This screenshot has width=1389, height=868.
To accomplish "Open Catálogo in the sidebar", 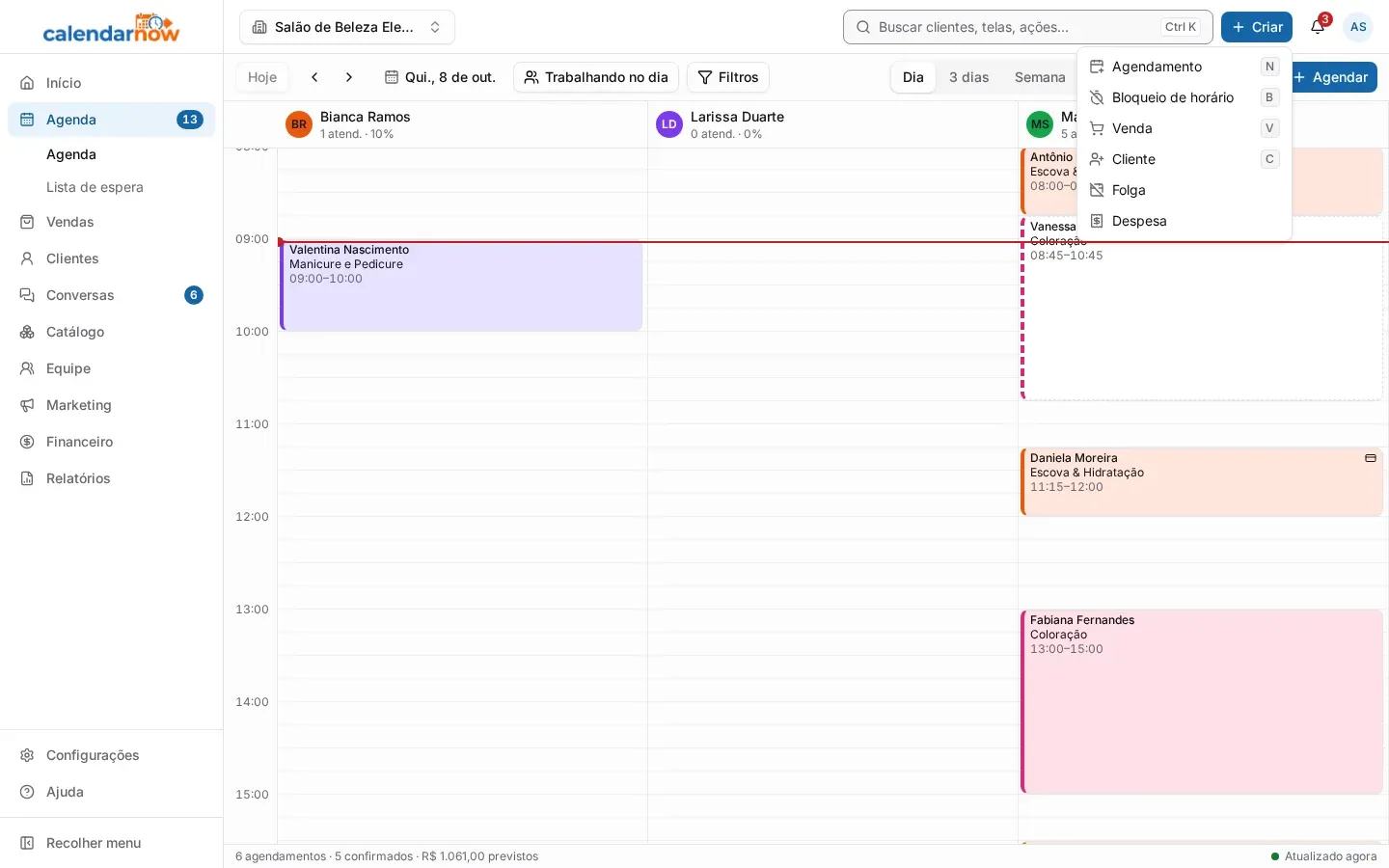I will pos(112,332).
